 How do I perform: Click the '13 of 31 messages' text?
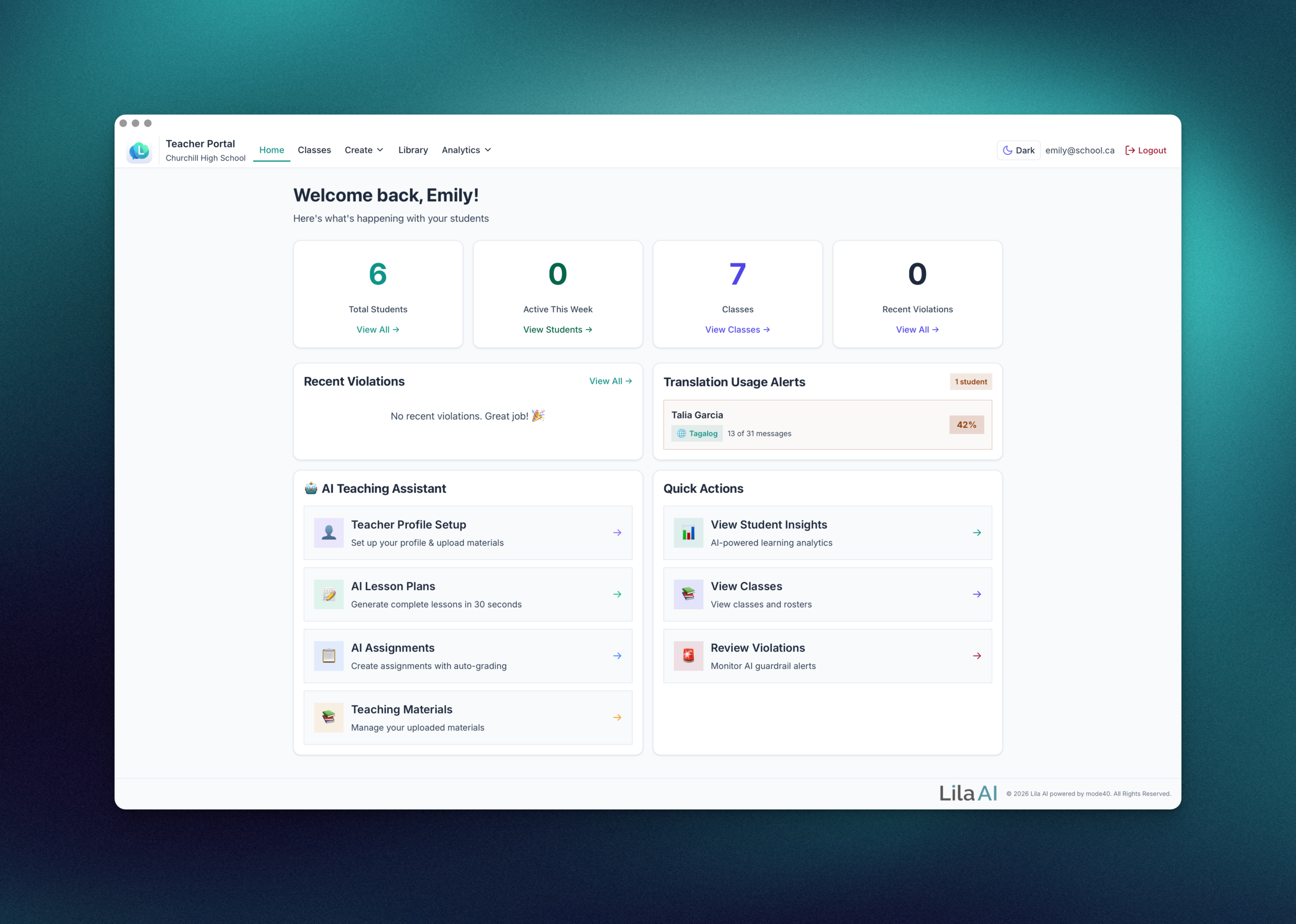coord(759,433)
